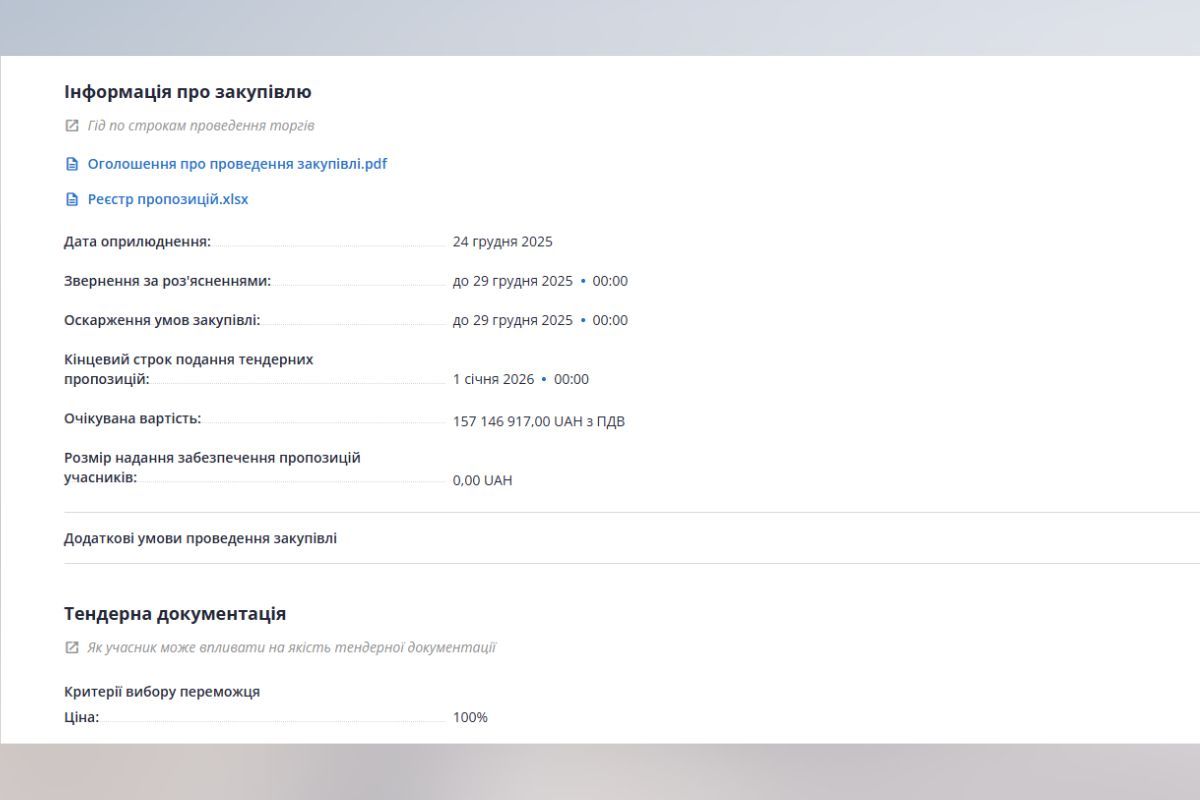Viewport: 1200px width, 800px height.
Task: Download 'Оголошення про проведення закупівлі.pdf'
Action: pyautogui.click(x=237, y=164)
